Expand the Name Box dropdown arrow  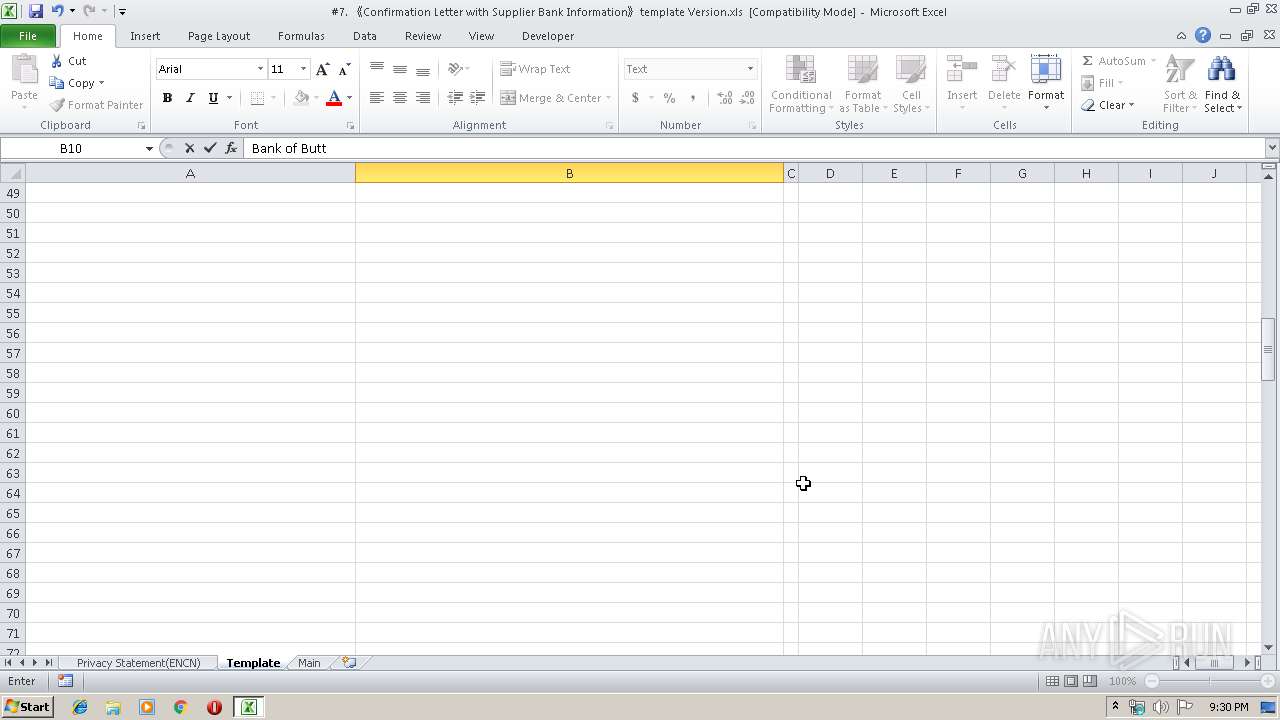pyautogui.click(x=149, y=148)
